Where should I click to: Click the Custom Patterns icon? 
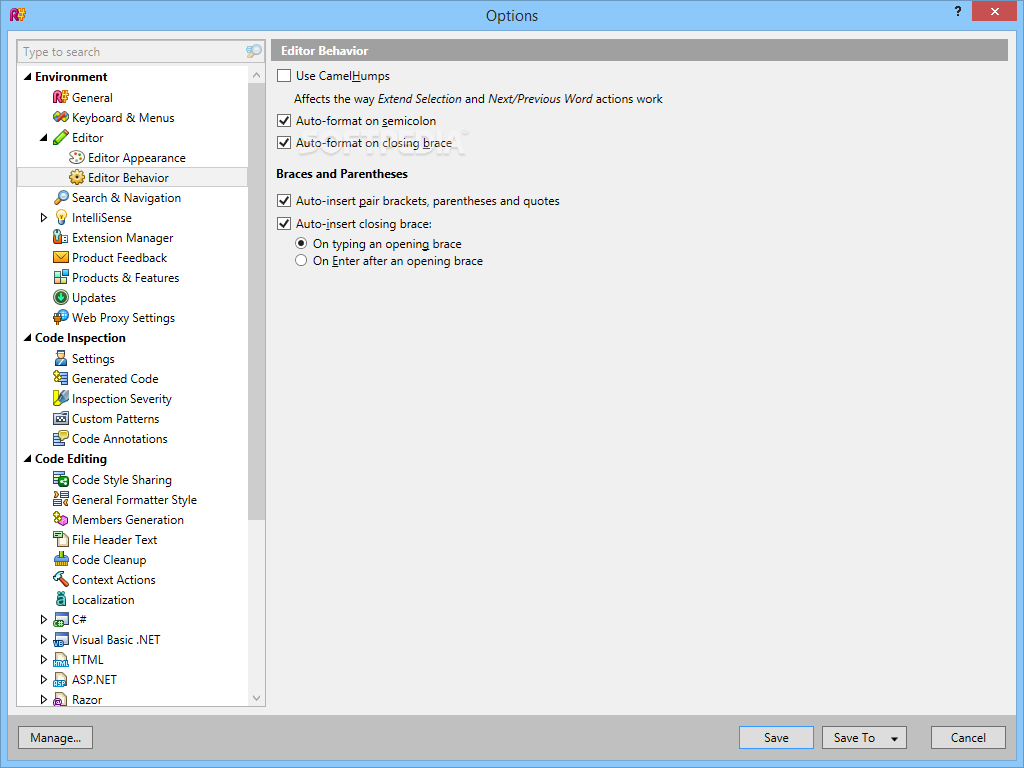[x=60, y=419]
